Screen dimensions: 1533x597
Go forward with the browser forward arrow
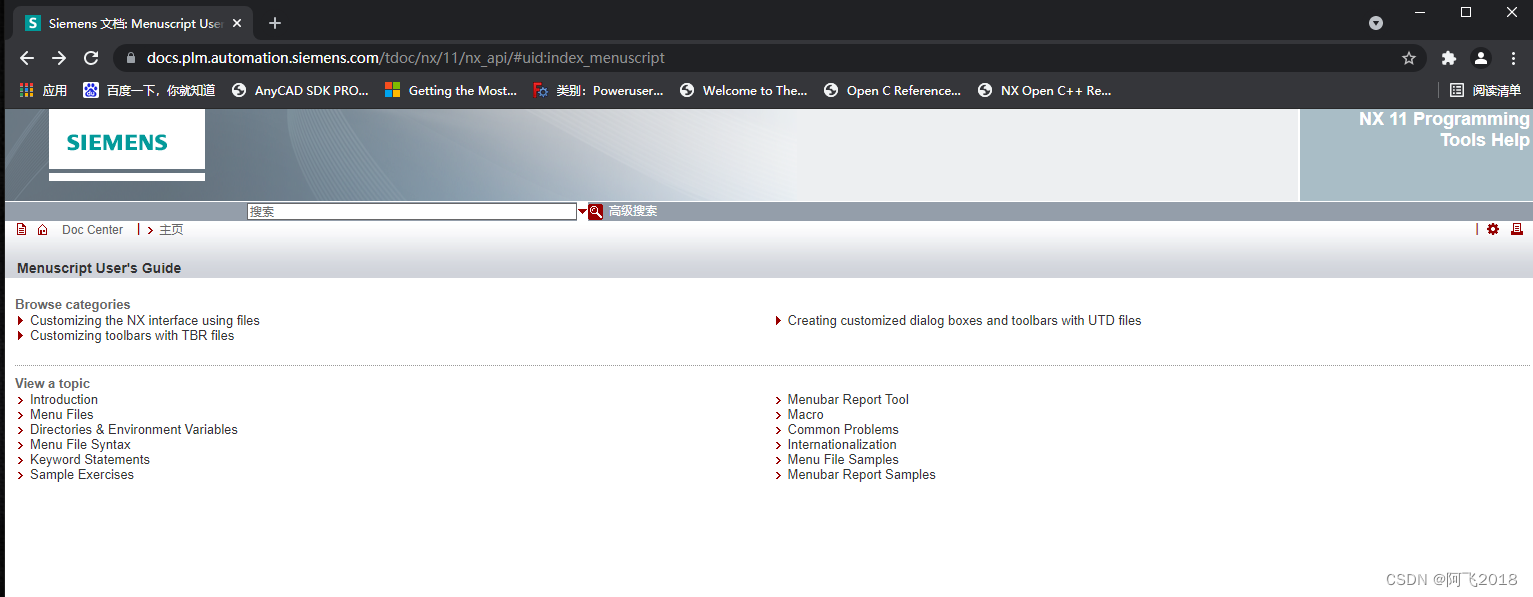click(59, 58)
